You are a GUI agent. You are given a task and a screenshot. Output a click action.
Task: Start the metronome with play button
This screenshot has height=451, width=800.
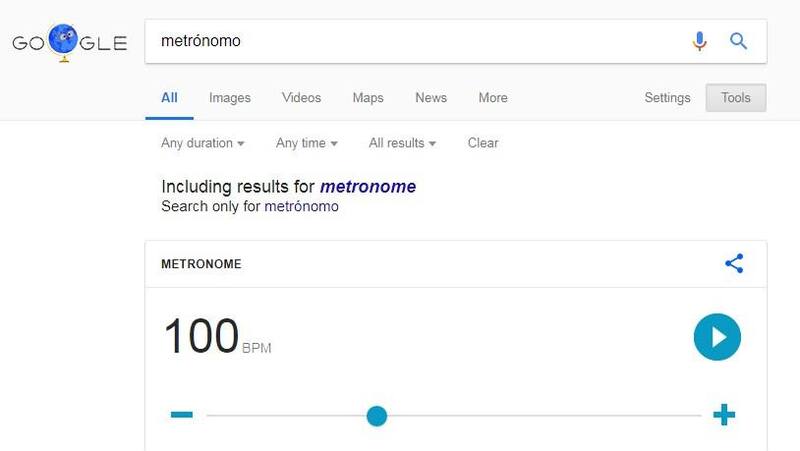[717, 337]
